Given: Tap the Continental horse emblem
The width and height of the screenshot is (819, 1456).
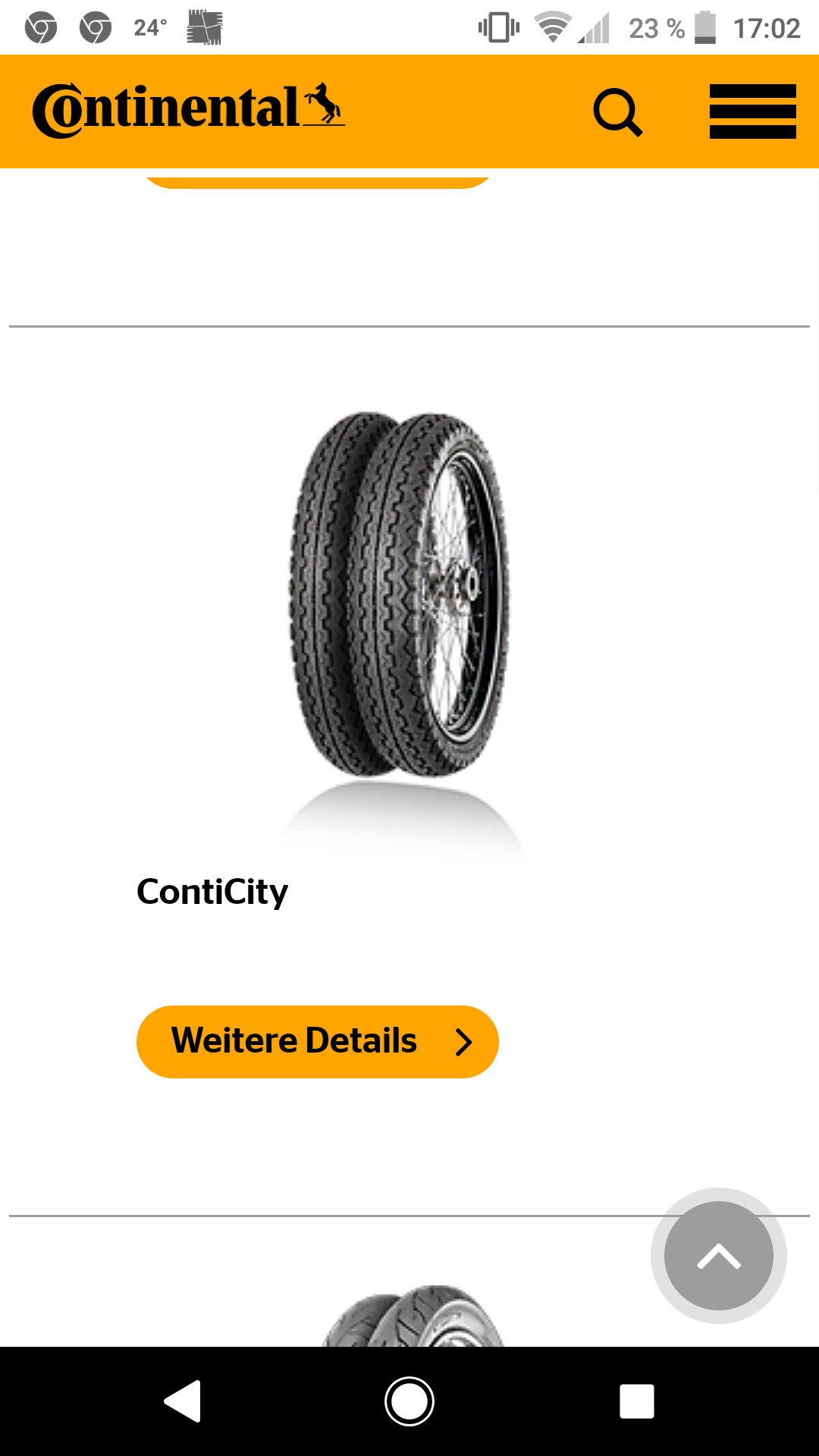Looking at the screenshot, I should 324,104.
